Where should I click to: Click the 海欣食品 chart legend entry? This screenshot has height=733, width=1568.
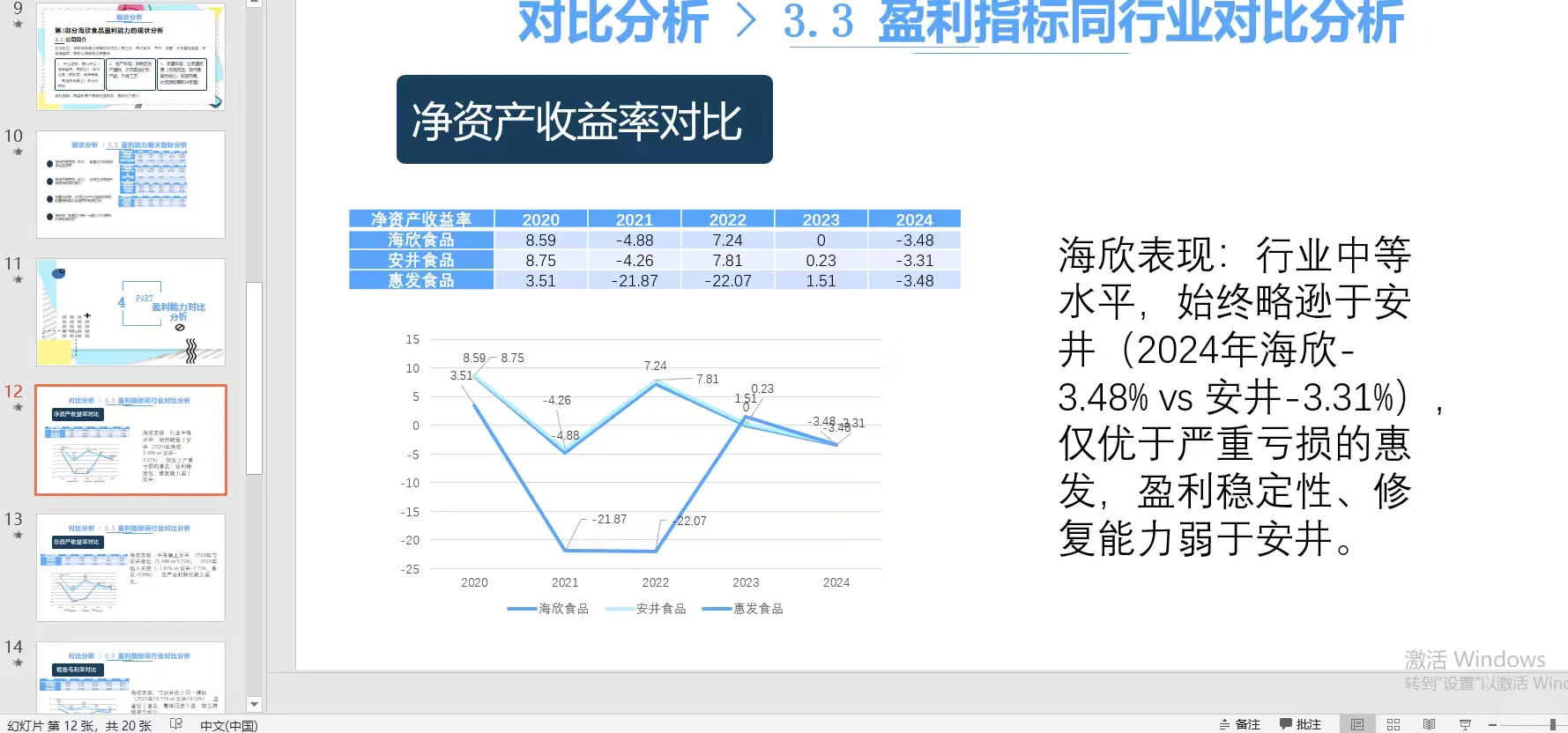pyautogui.click(x=548, y=609)
